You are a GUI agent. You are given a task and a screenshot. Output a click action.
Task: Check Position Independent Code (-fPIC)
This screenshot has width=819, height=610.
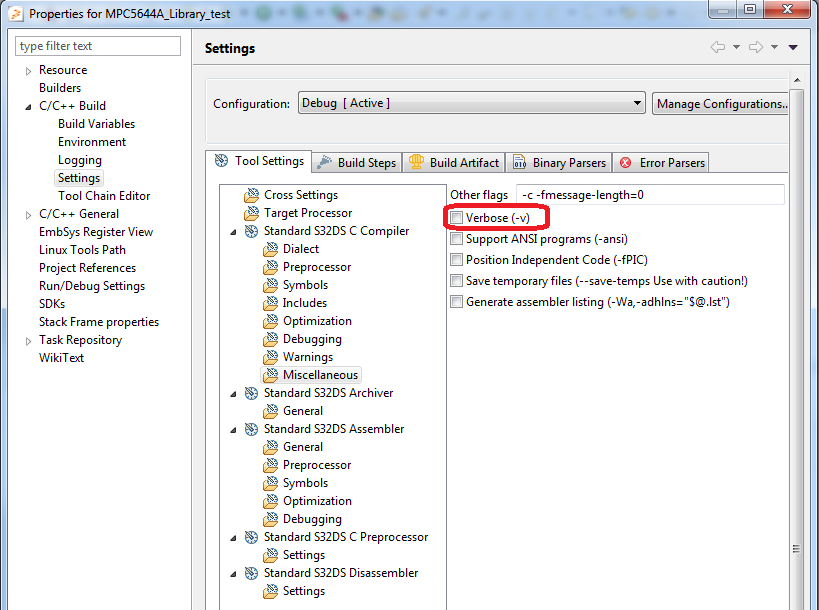pyautogui.click(x=457, y=260)
